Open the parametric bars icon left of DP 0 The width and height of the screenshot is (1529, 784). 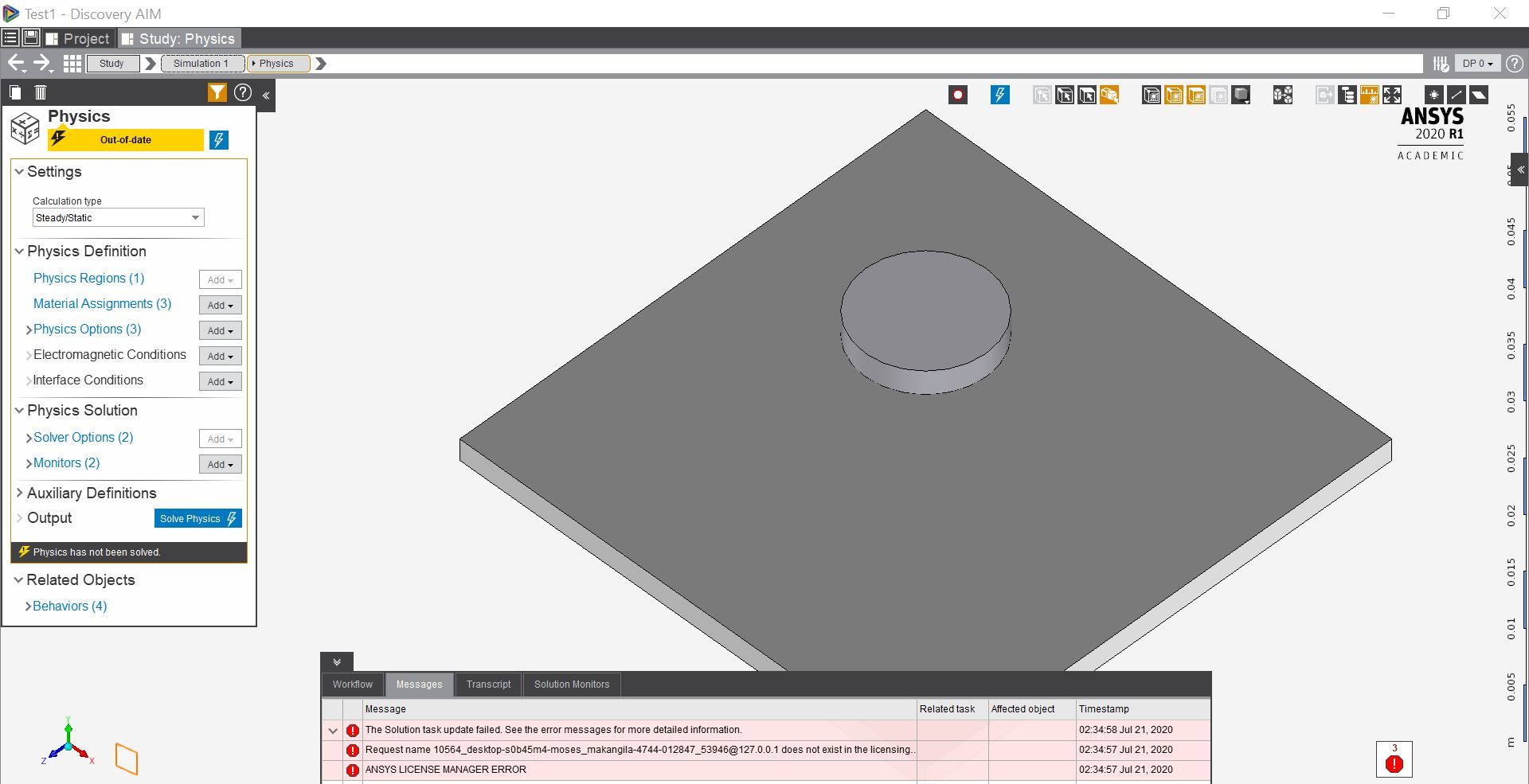pyautogui.click(x=1441, y=64)
